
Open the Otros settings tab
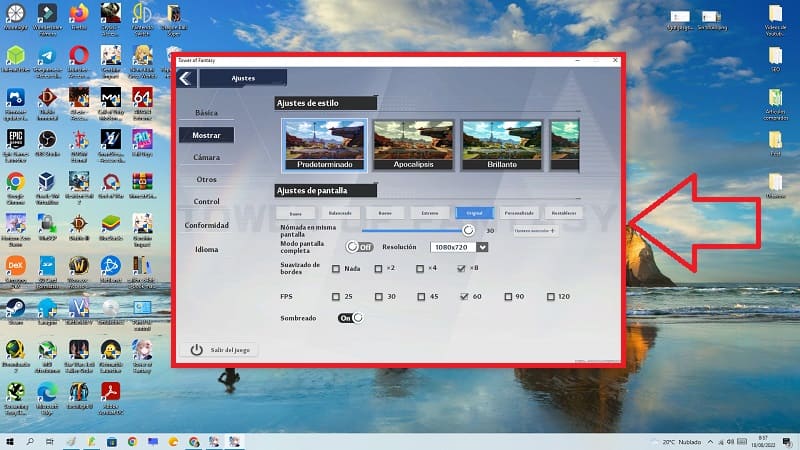(206, 180)
